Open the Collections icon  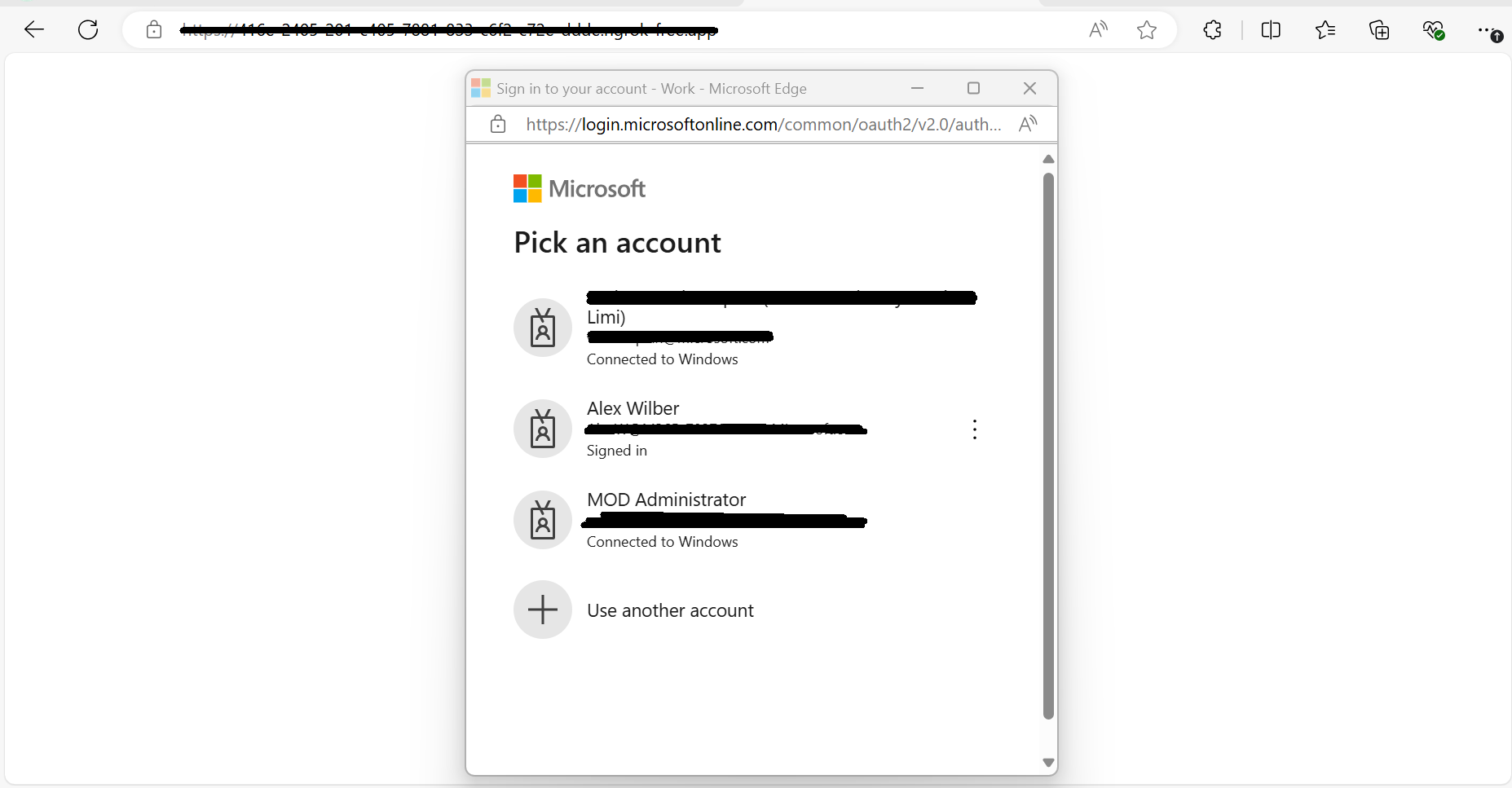click(x=1379, y=30)
